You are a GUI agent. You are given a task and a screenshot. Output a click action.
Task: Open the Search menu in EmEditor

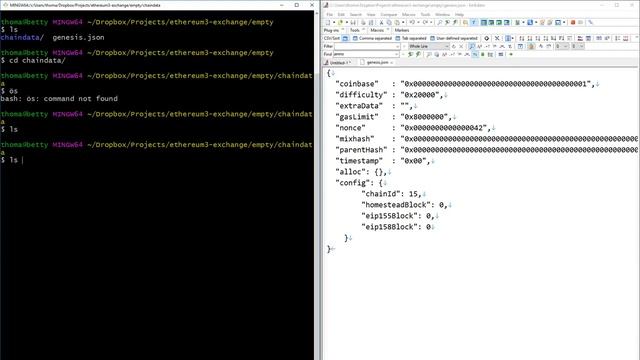coord(356,15)
